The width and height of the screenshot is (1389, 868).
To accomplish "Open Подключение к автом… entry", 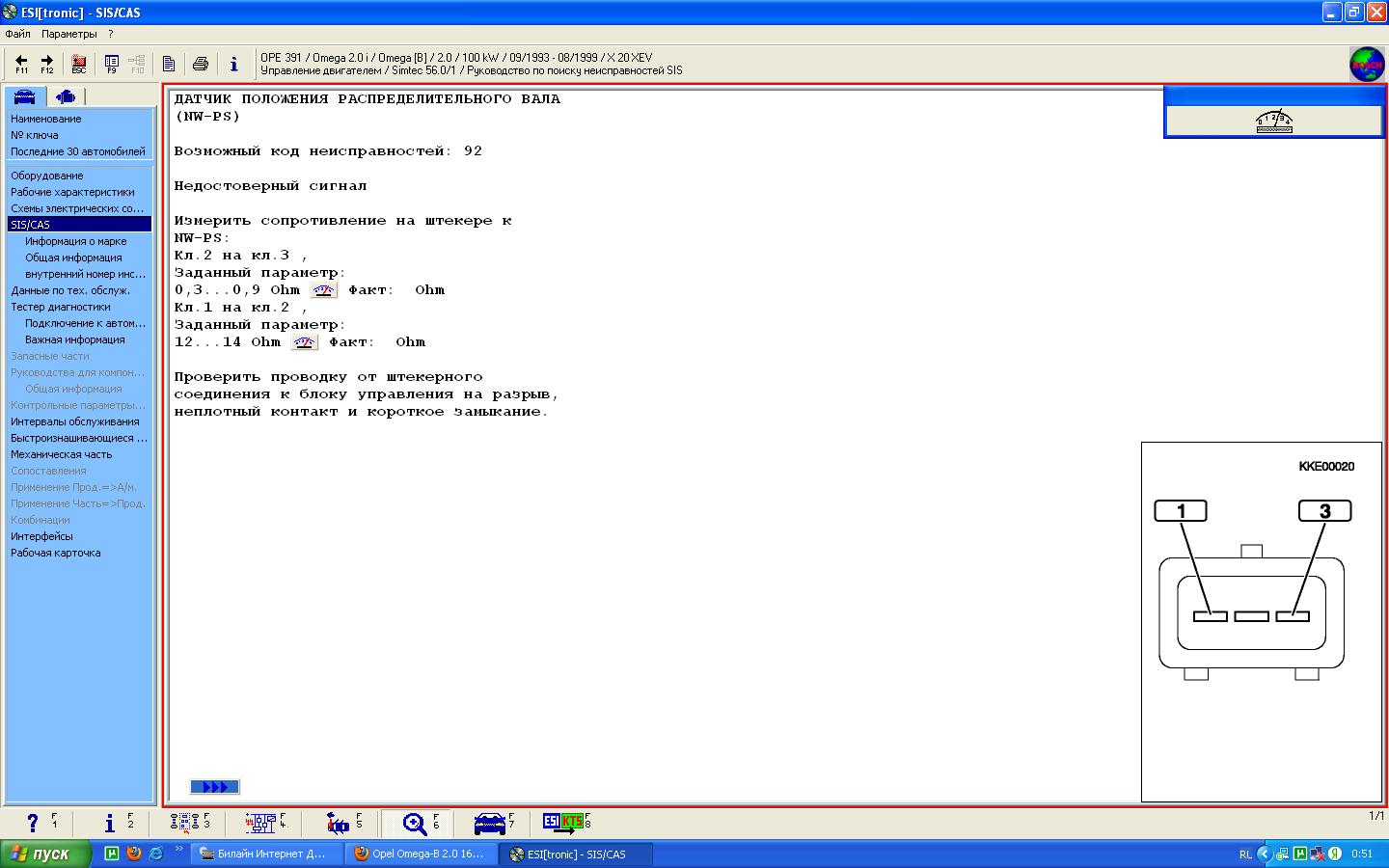I will 86,323.
